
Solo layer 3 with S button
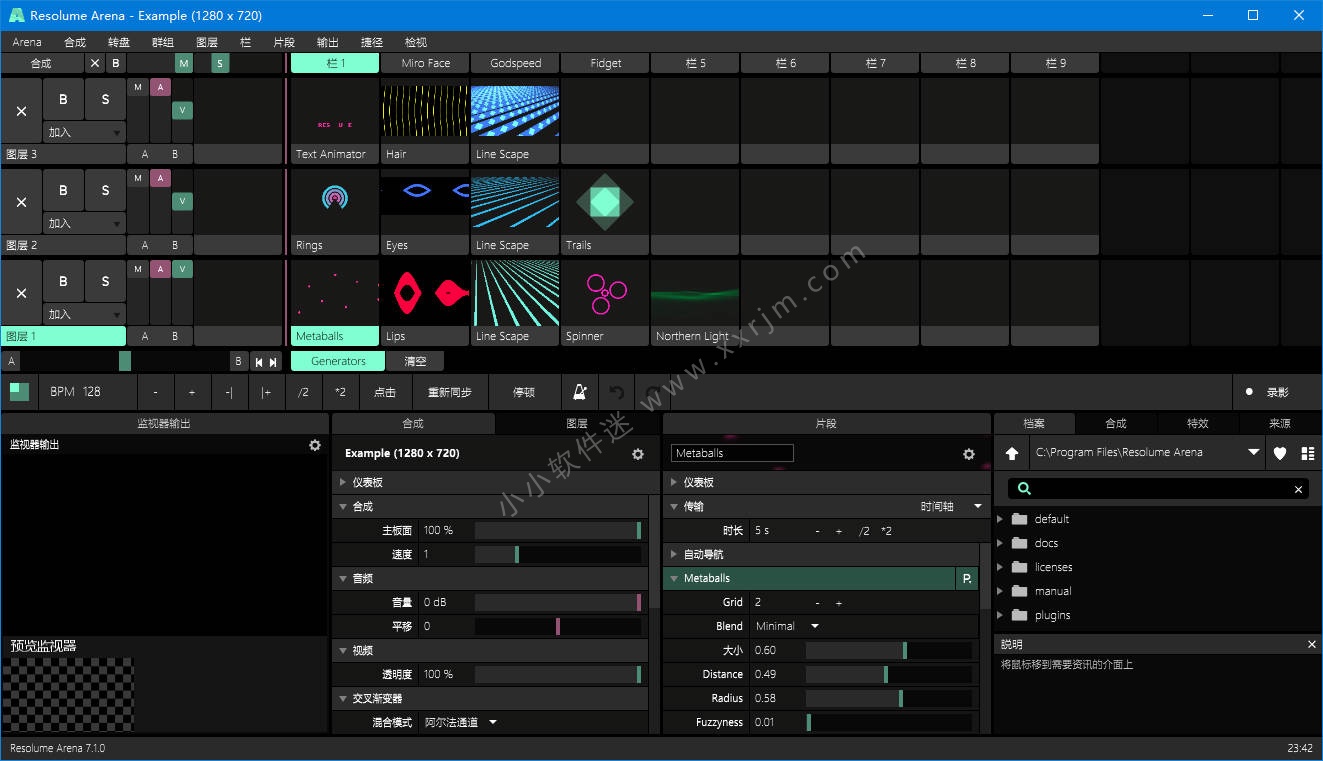point(105,99)
